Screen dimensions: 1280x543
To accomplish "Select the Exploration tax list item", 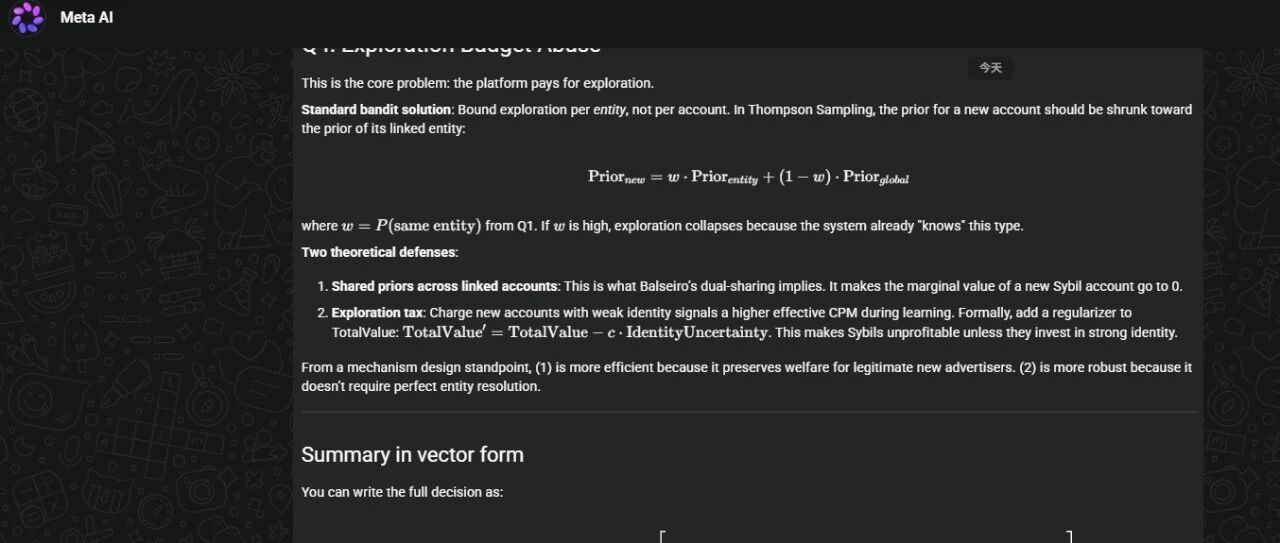I will pyautogui.click(x=754, y=322).
